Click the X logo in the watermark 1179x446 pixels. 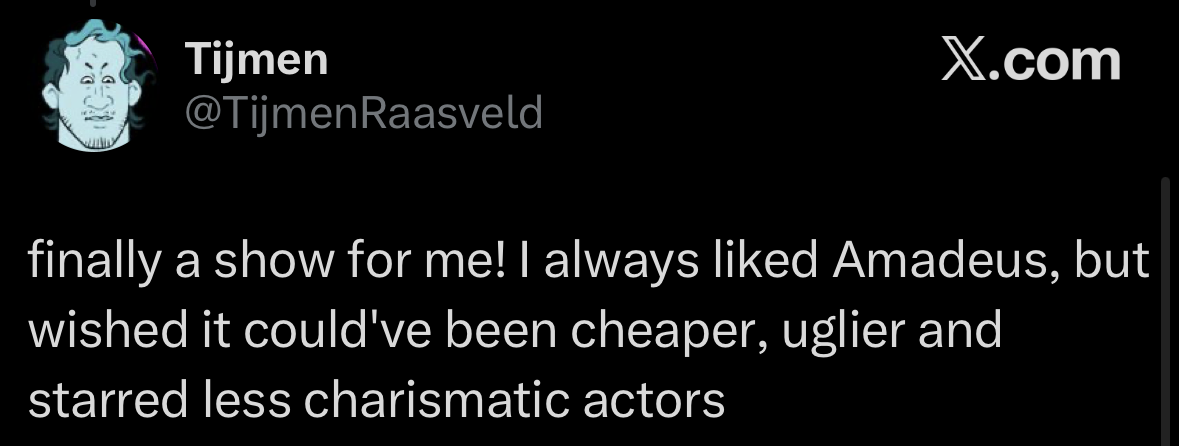tap(963, 62)
